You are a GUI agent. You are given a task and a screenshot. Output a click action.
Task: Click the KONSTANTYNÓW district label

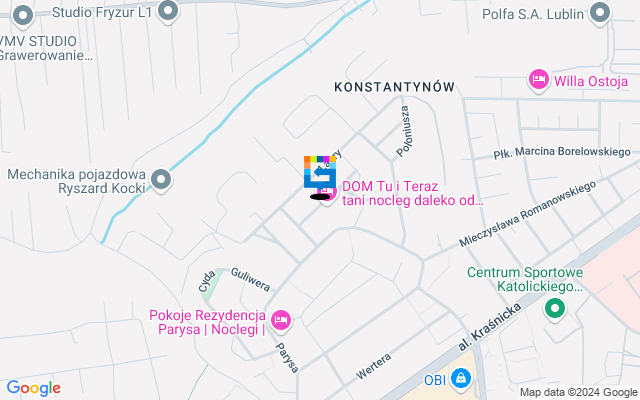394,87
